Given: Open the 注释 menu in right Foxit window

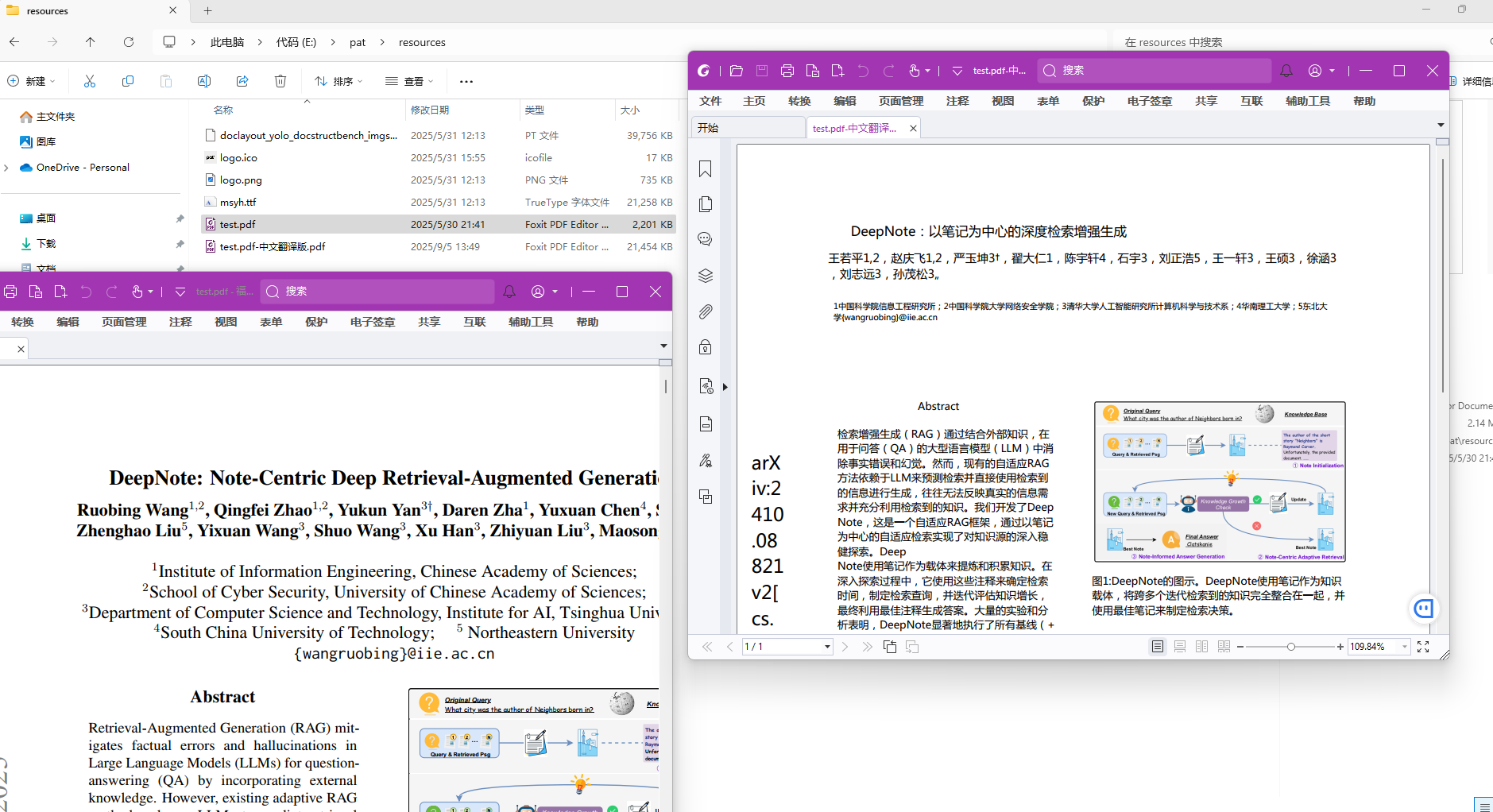Looking at the screenshot, I should [x=957, y=101].
